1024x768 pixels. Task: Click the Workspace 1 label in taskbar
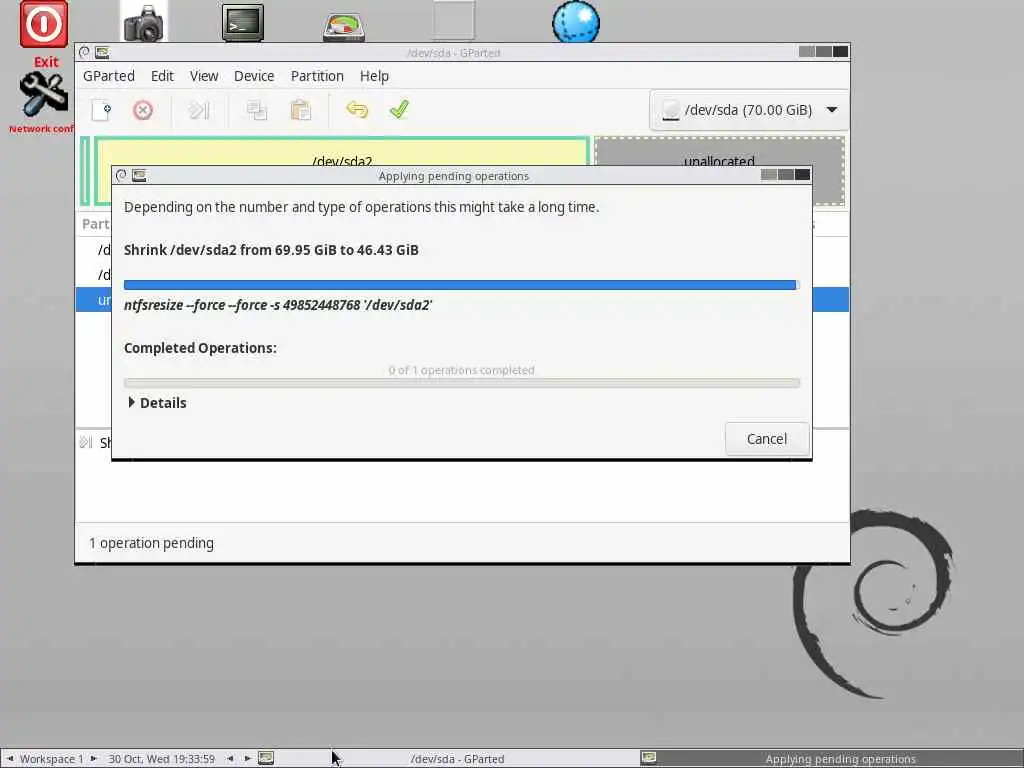tap(52, 759)
